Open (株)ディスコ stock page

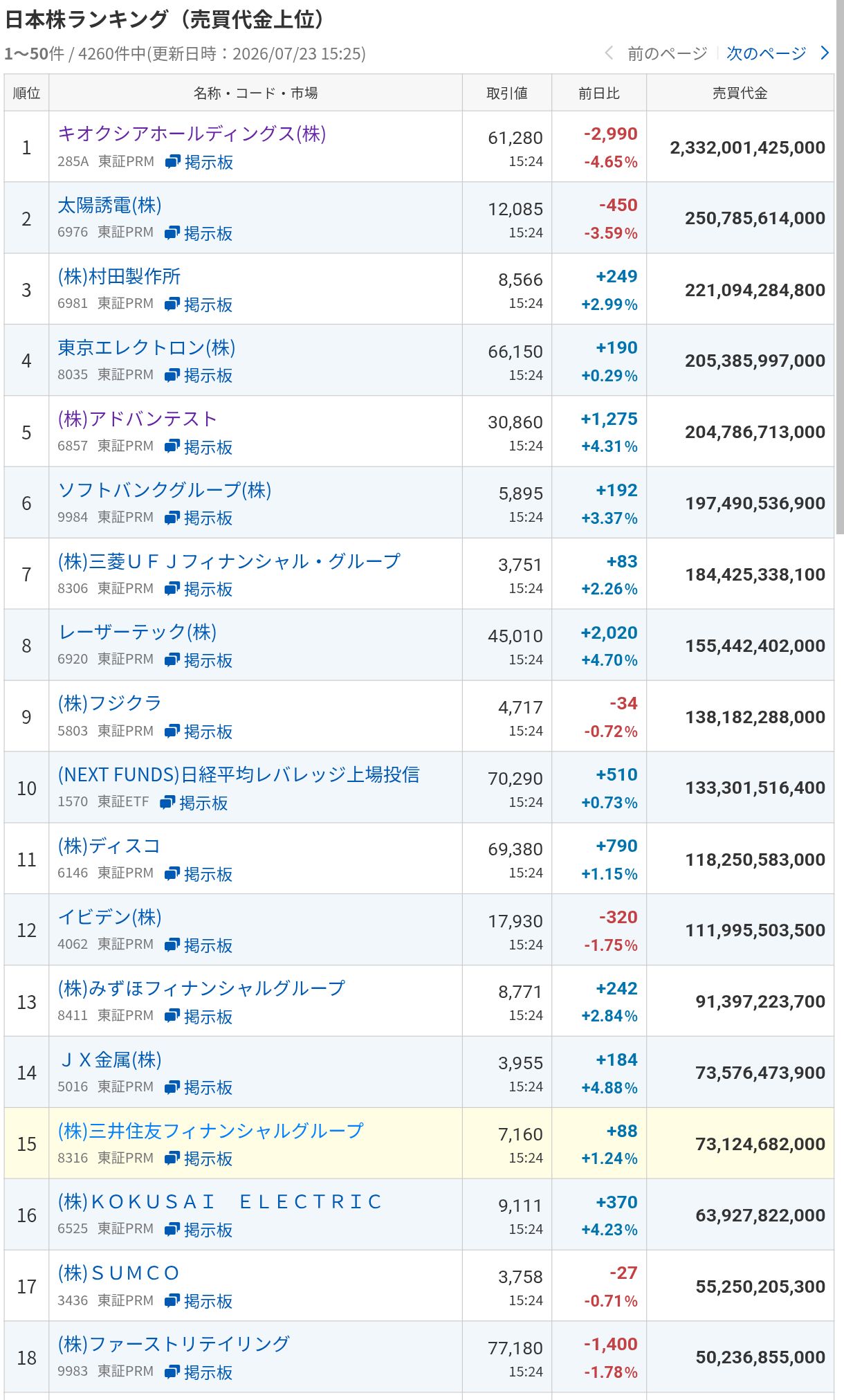click(109, 846)
